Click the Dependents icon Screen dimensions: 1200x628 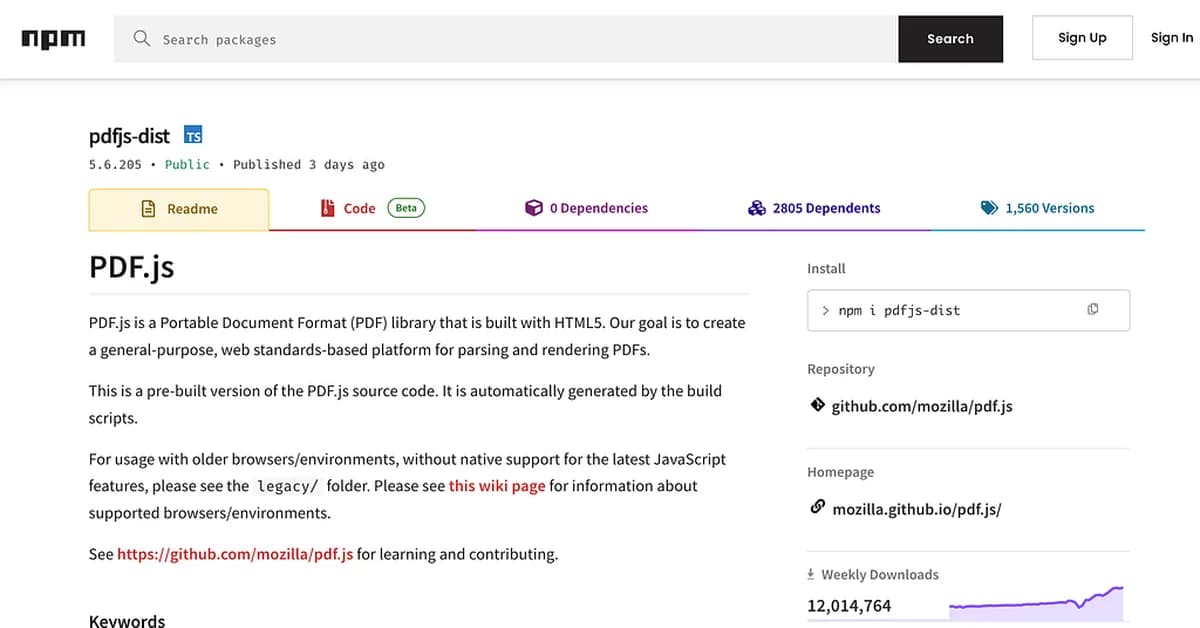[757, 207]
